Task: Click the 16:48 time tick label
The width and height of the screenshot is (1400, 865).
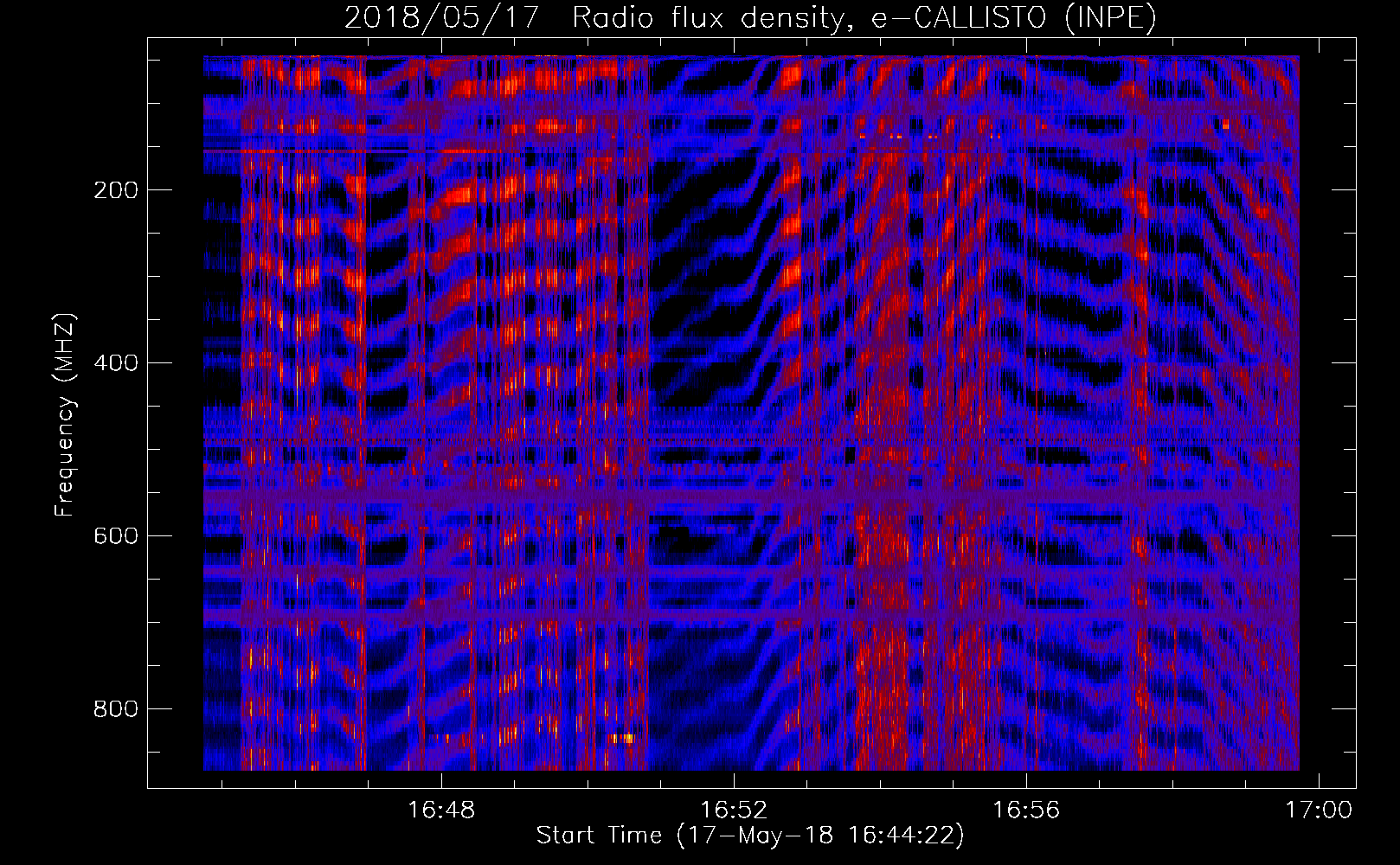Action: [441, 811]
